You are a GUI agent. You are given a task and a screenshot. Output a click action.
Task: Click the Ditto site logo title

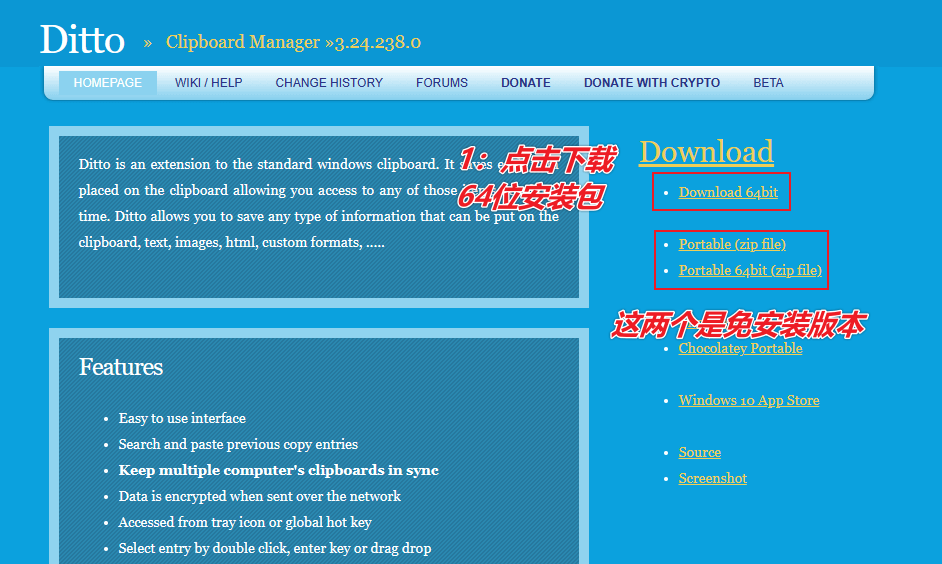tap(82, 40)
